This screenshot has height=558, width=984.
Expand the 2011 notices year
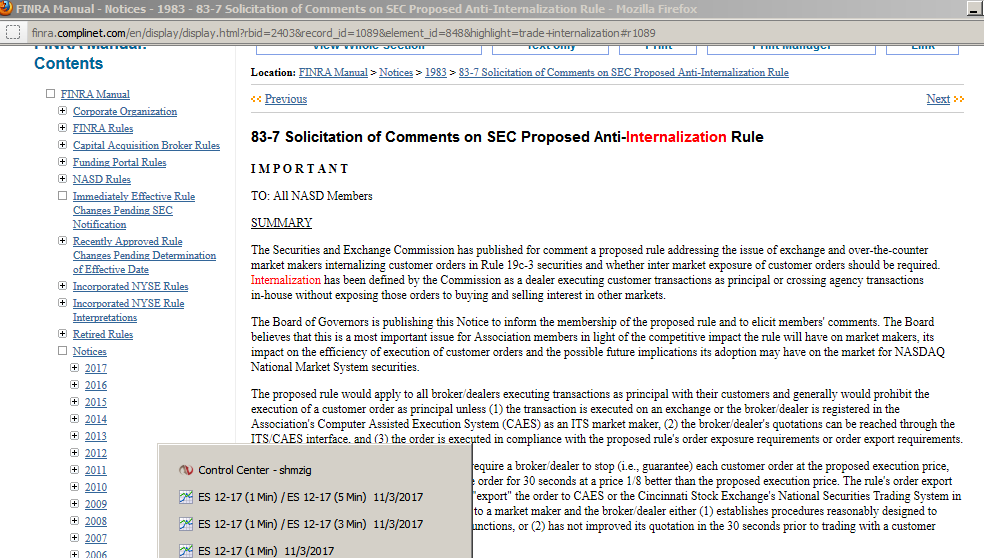click(x=74, y=469)
